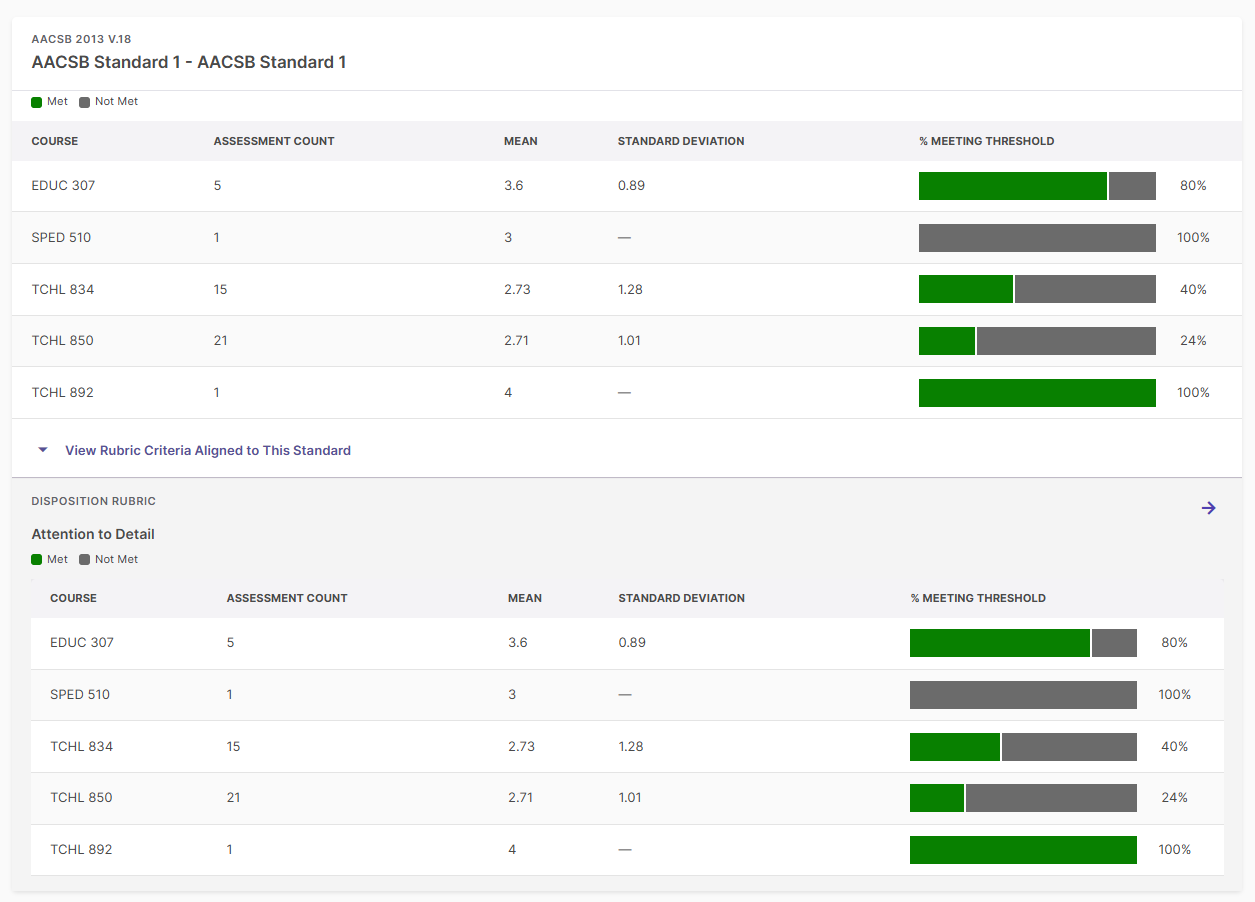
Task: Select EDUC 307 in the rubric table
Action: coord(82,643)
